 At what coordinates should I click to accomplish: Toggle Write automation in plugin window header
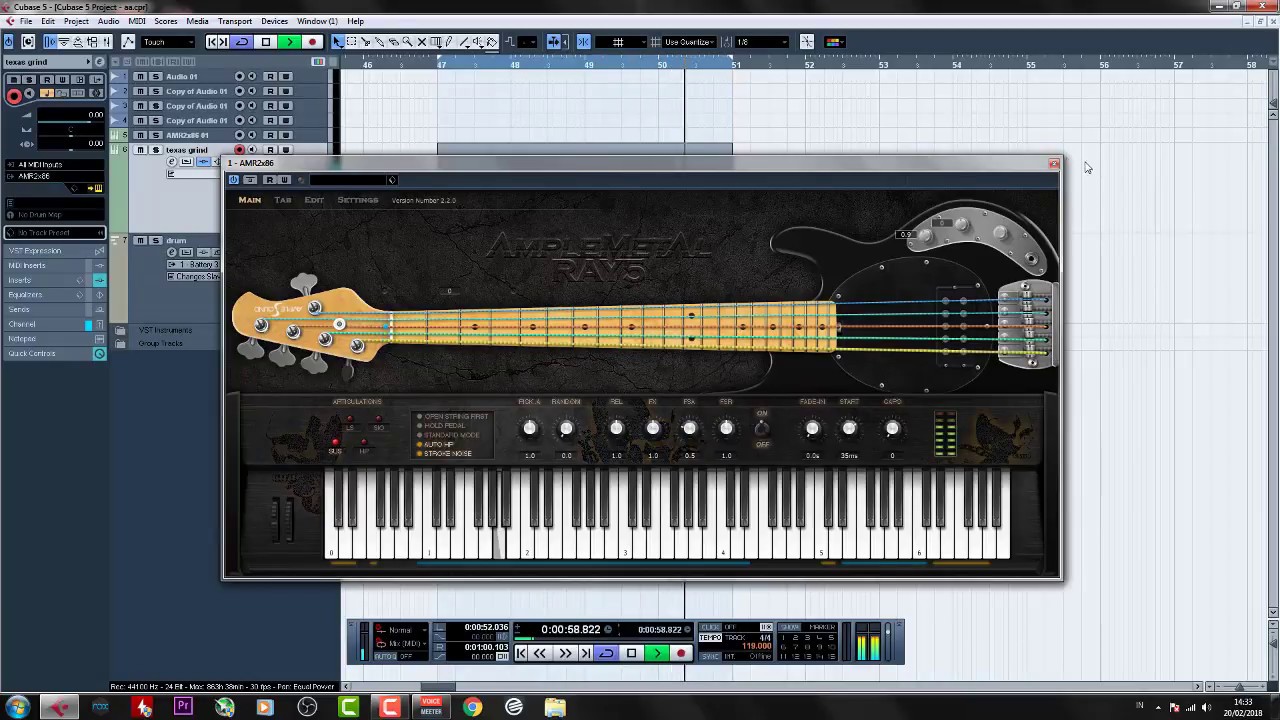point(285,180)
